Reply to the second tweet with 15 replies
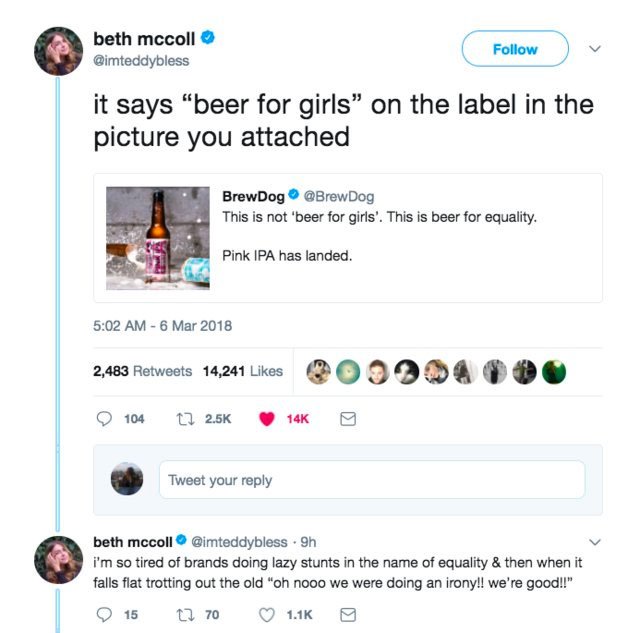The image size is (640, 633). pyautogui.click(x=103, y=614)
